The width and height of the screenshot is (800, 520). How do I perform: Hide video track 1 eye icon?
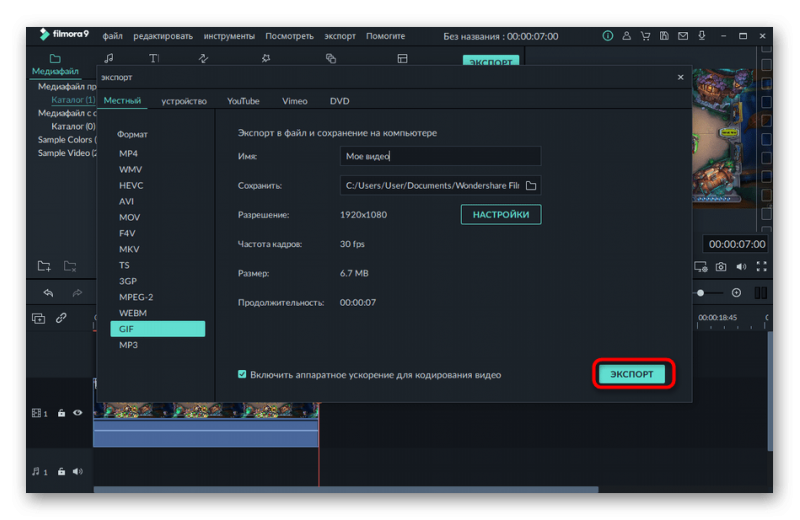pos(78,412)
